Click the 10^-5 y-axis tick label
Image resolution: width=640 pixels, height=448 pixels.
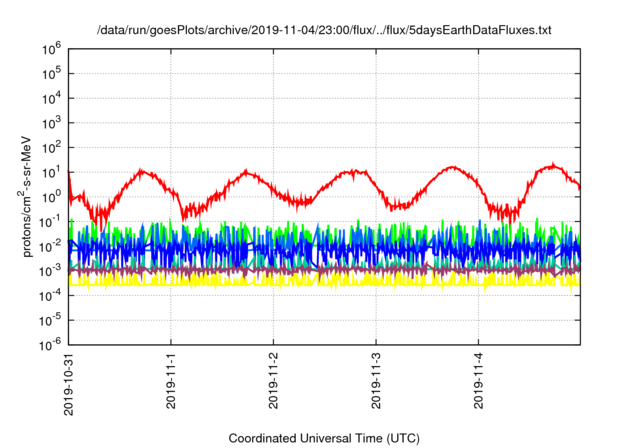[51, 321]
